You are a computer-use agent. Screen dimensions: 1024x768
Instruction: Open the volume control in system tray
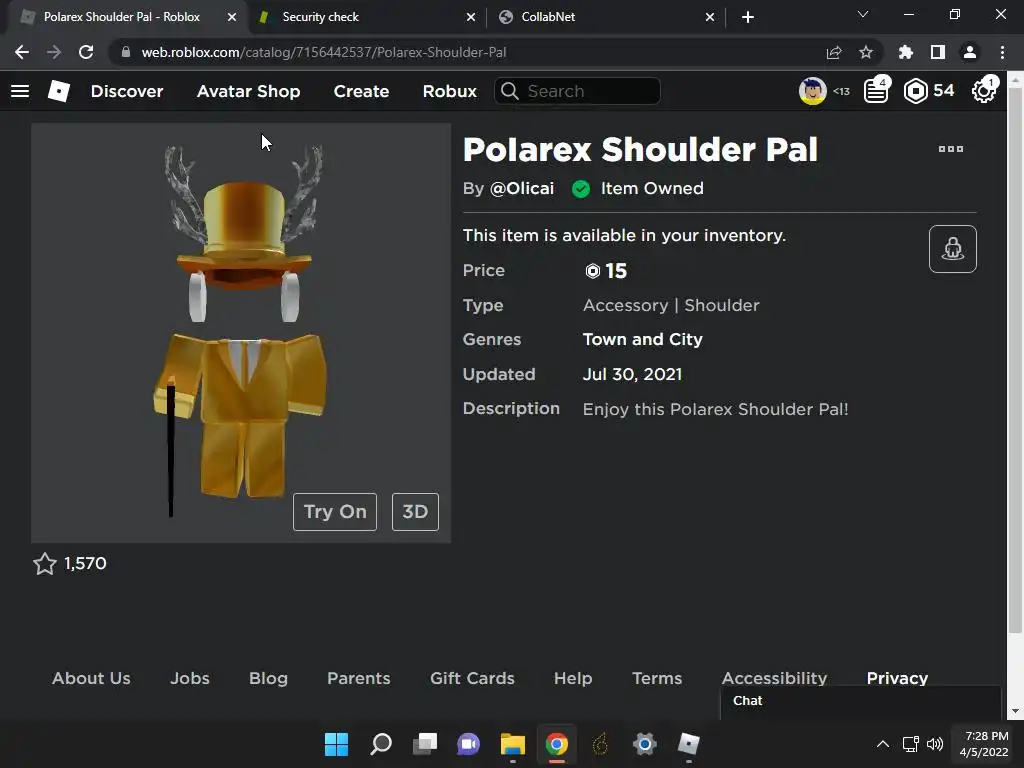(935, 744)
